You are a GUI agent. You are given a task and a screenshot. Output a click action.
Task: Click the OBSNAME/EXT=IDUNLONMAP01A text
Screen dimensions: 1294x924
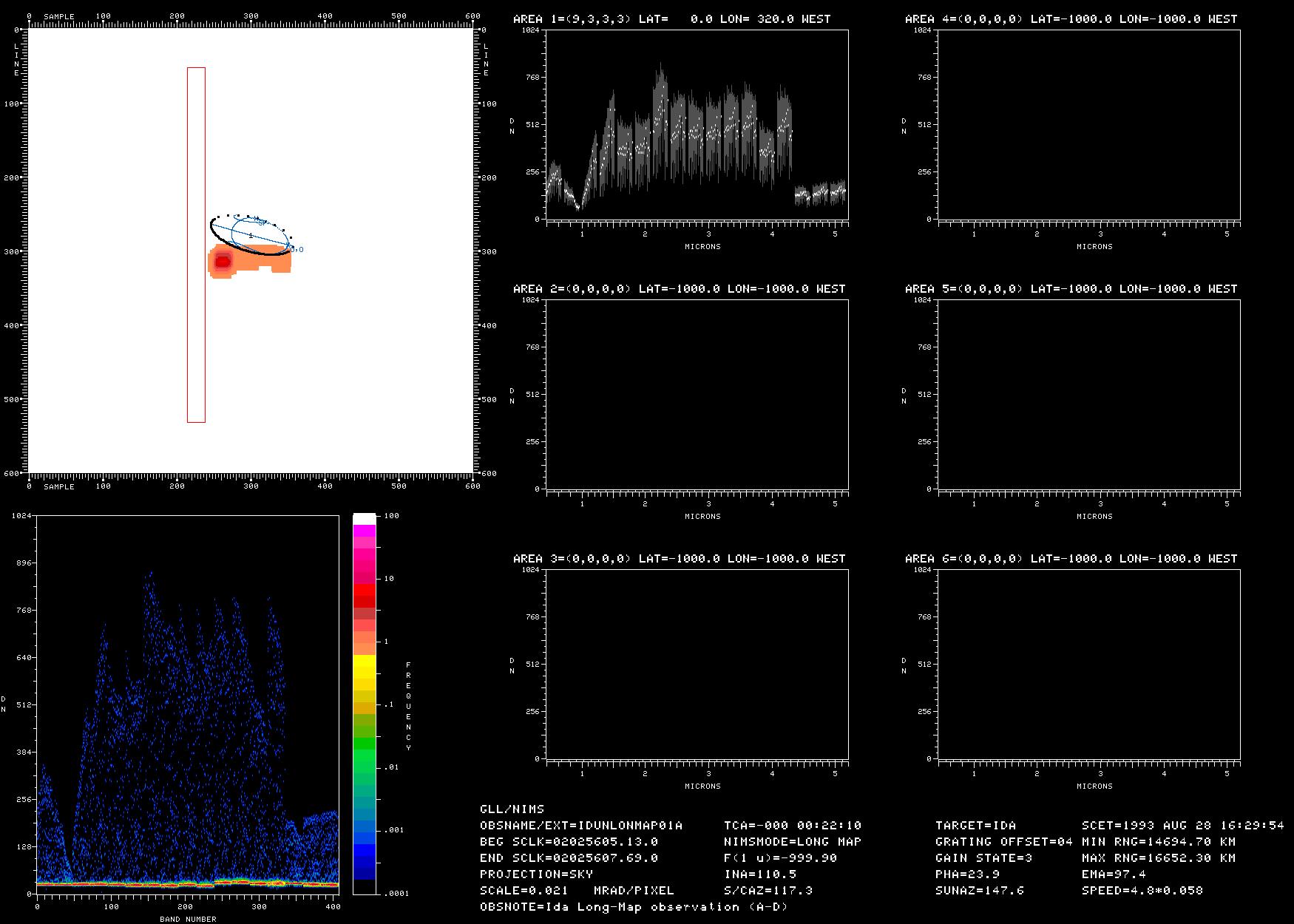click(580, 825)
